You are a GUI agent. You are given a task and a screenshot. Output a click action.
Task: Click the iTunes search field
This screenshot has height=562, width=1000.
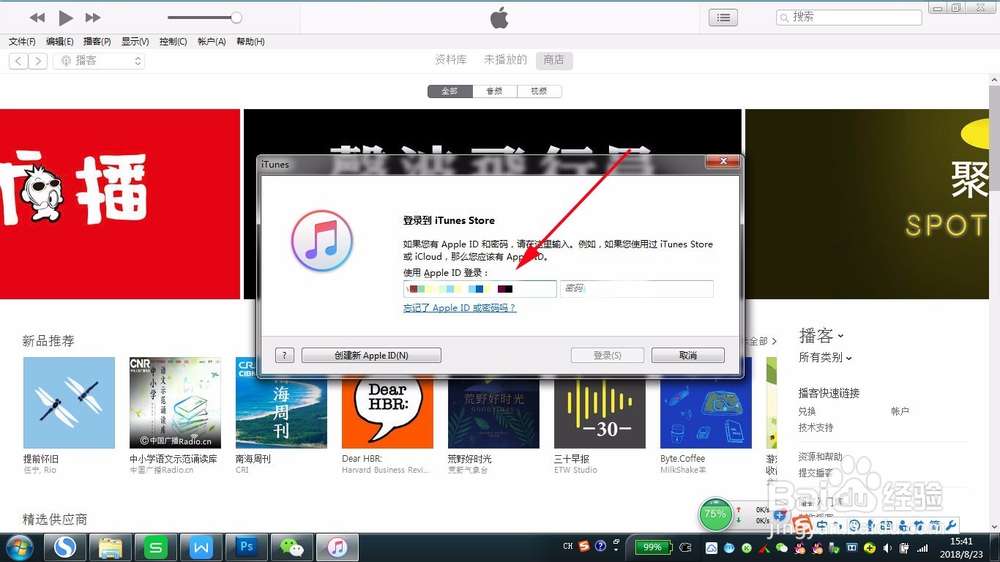click(849, 17)
